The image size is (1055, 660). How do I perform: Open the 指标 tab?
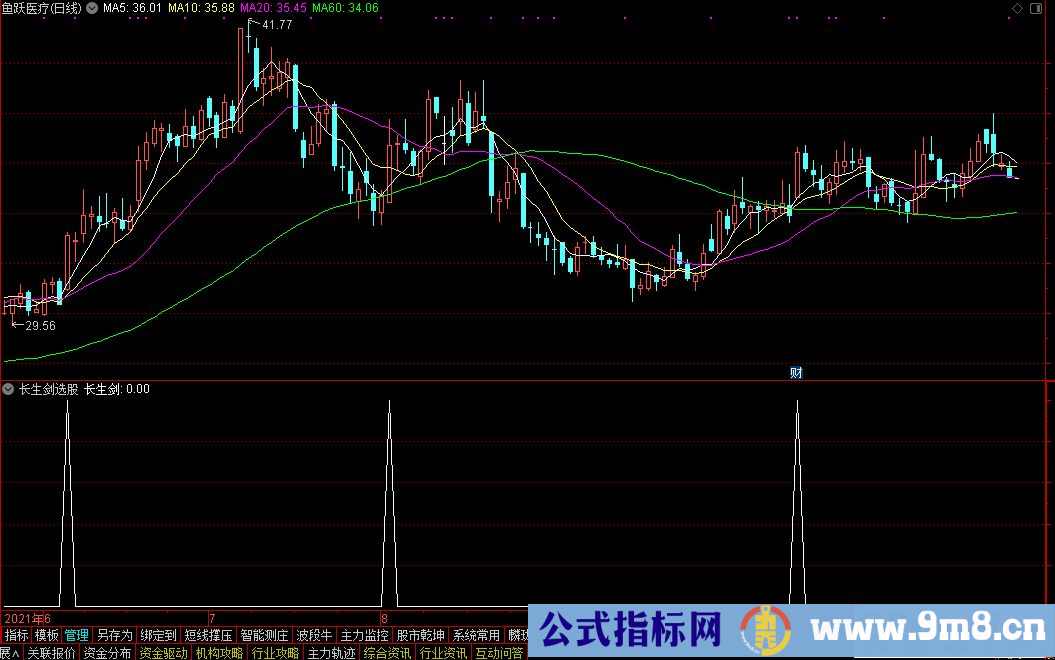point(16,635)
